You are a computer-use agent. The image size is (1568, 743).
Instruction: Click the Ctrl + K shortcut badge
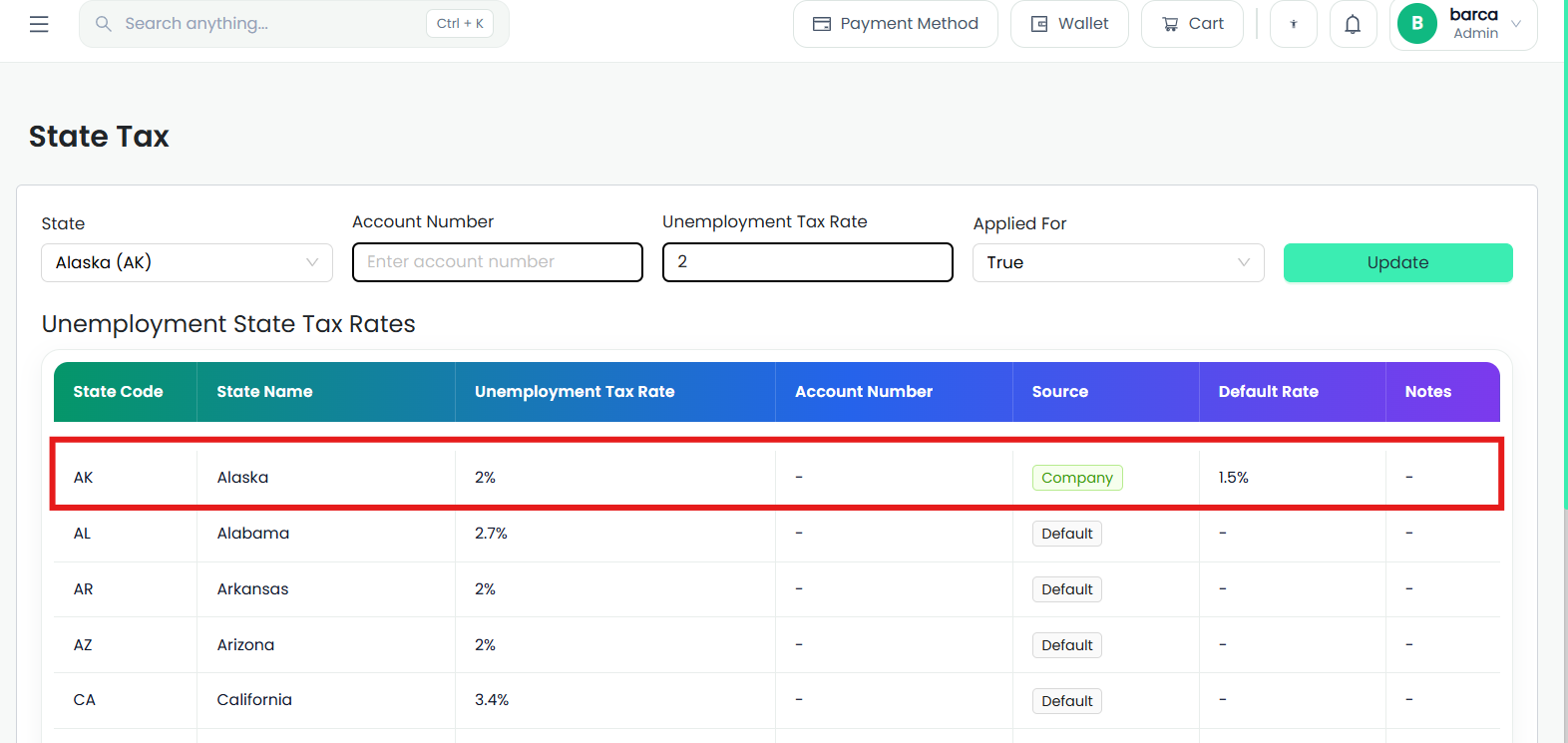click(460, 23)
